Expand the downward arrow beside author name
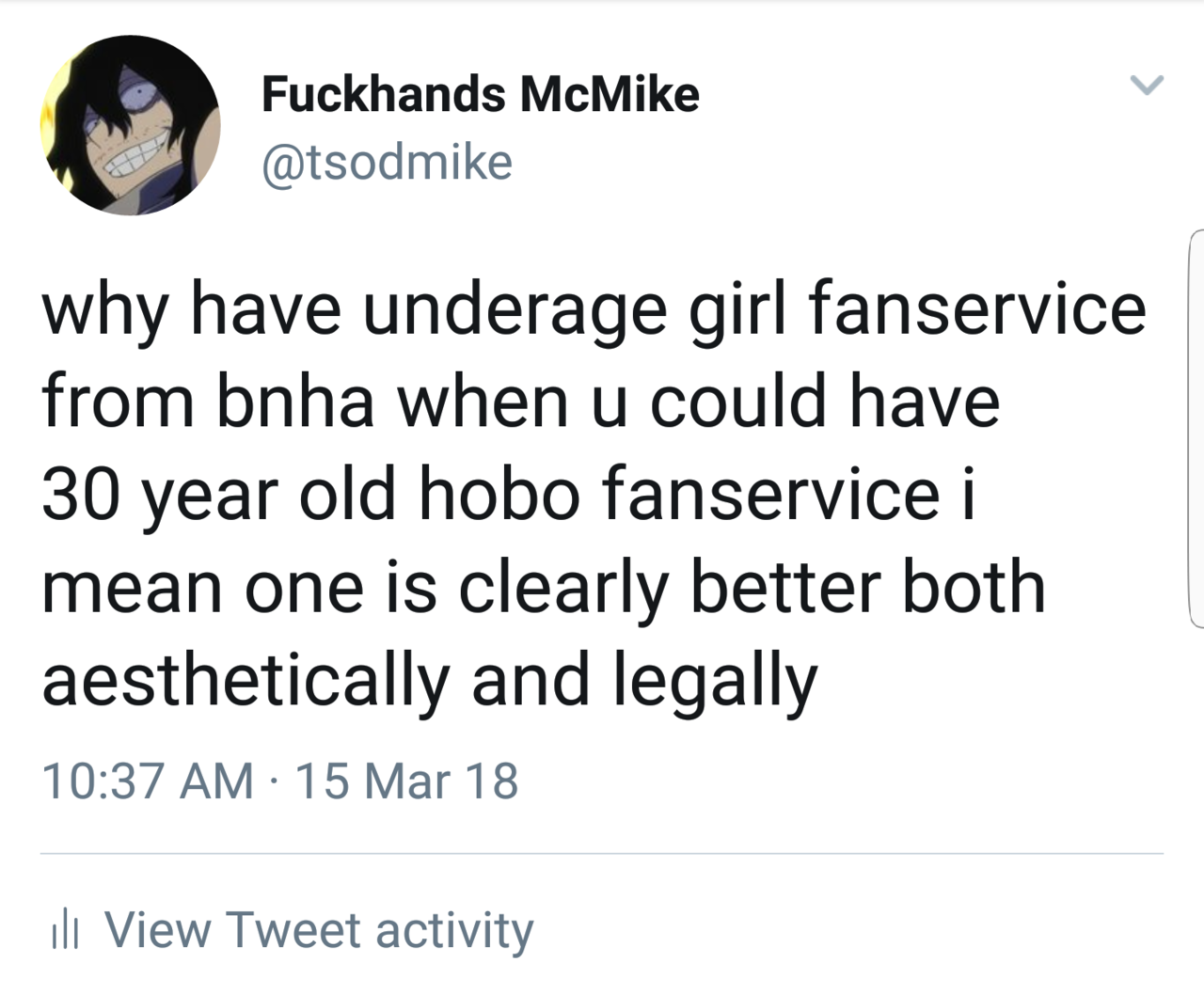The width and height of the screenshot is (1204, 994). point(1147,86)
